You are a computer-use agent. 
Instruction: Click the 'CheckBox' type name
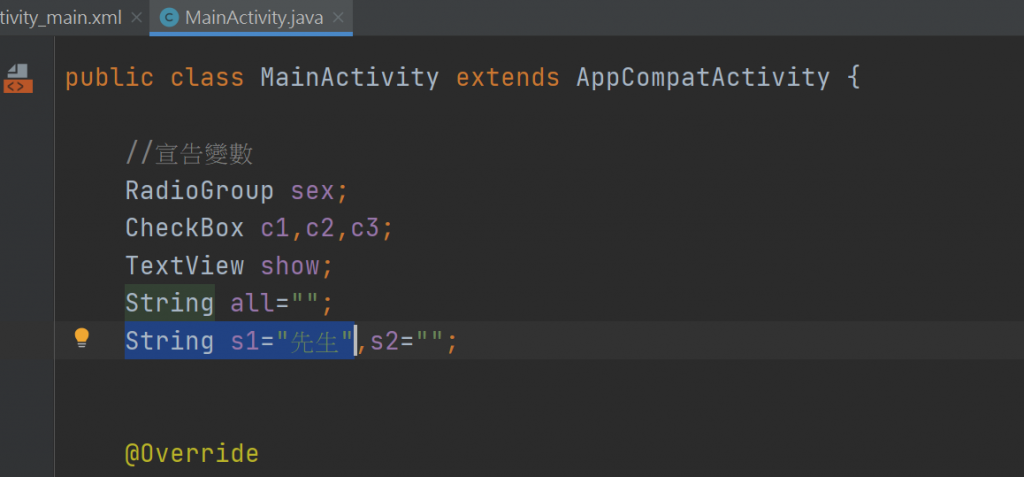[184, 228]
